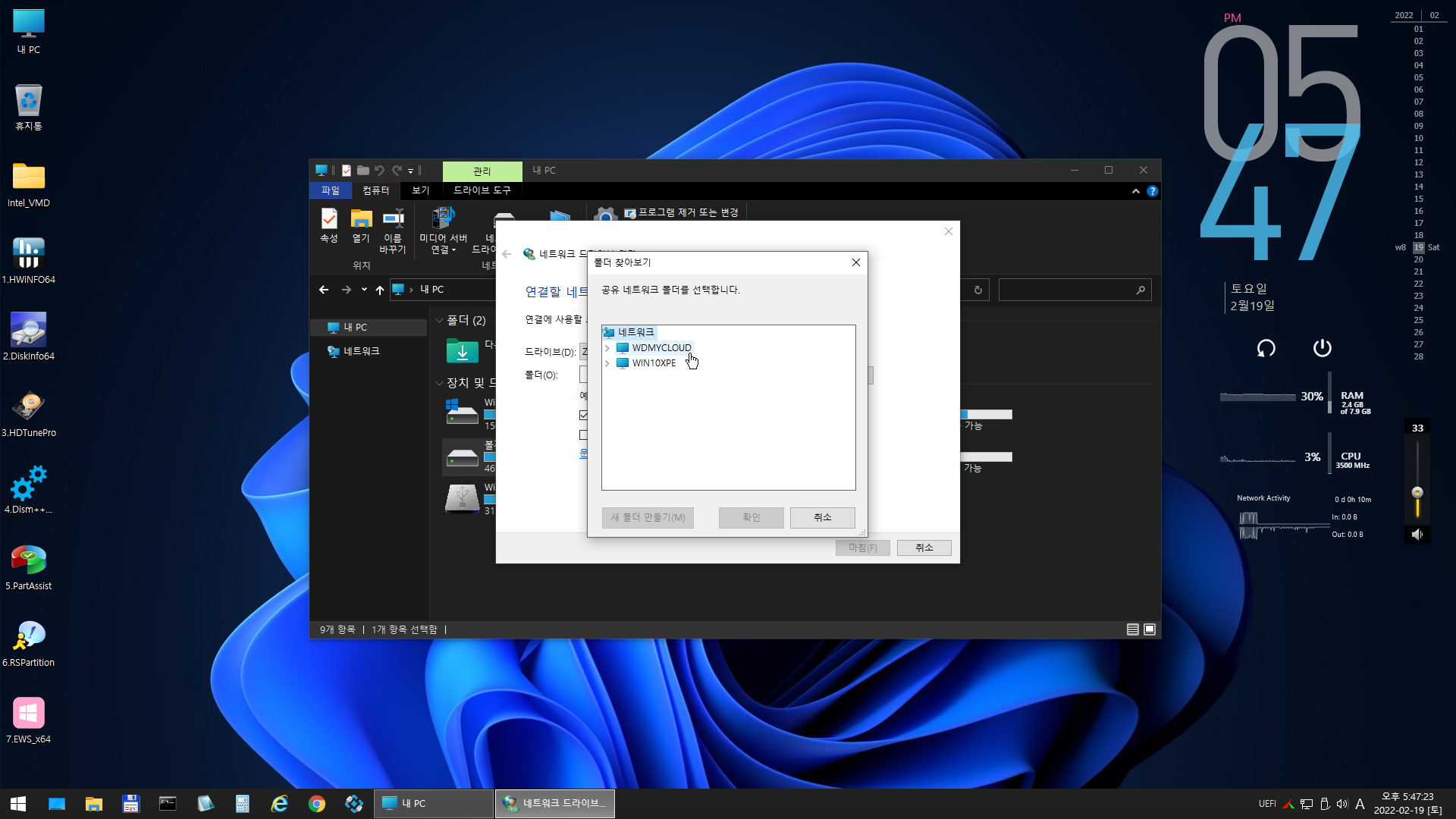The width and height of the screenshot is (1456, 819).
Task: Click the floppy disk save icon on taskbar
Action: pos(130,804)
